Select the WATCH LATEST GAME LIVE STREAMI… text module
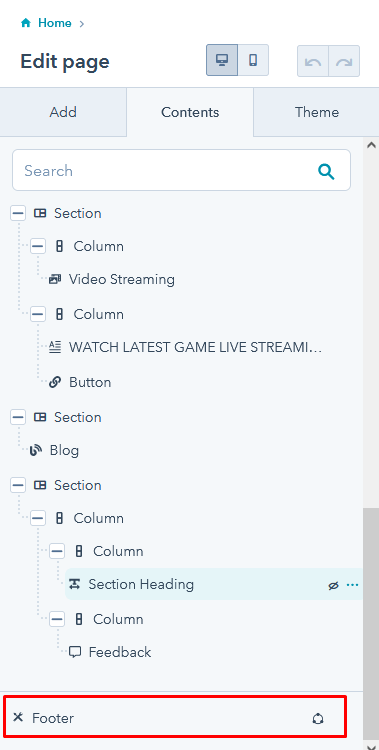 point(195,347)
